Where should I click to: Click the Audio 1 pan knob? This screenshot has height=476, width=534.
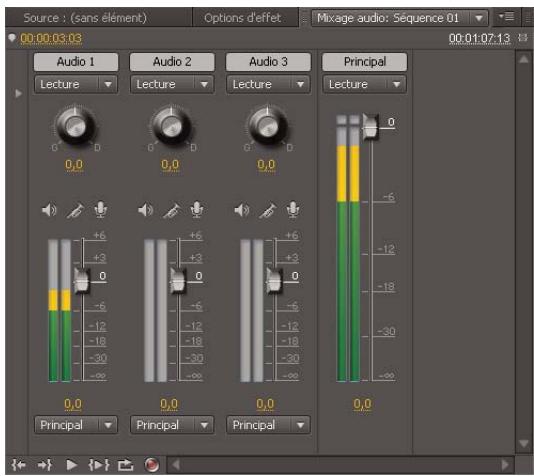coord(75,126)
